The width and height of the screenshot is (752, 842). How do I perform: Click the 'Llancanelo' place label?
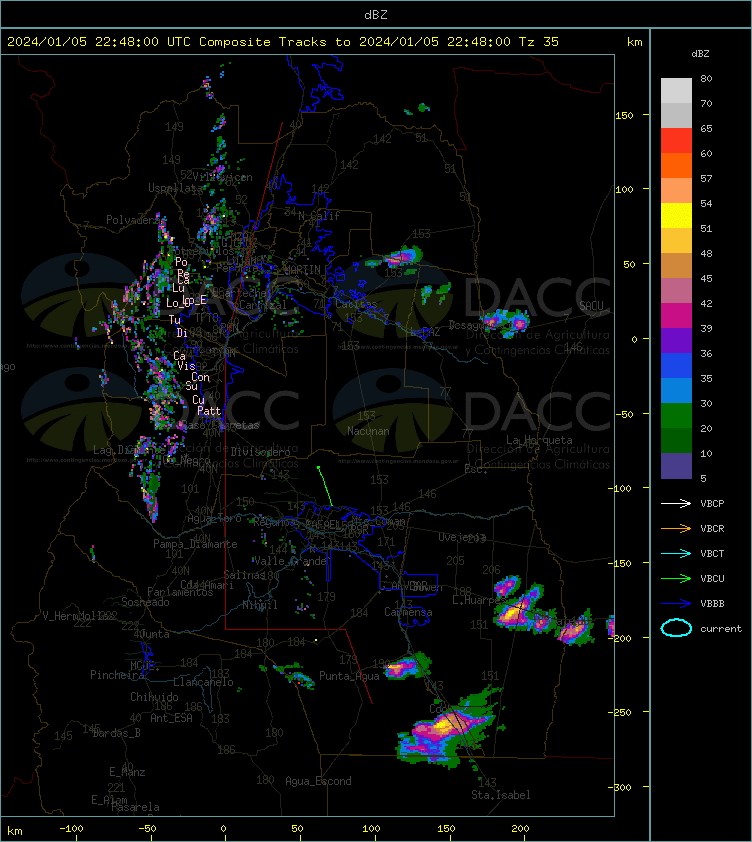[203, 683]
